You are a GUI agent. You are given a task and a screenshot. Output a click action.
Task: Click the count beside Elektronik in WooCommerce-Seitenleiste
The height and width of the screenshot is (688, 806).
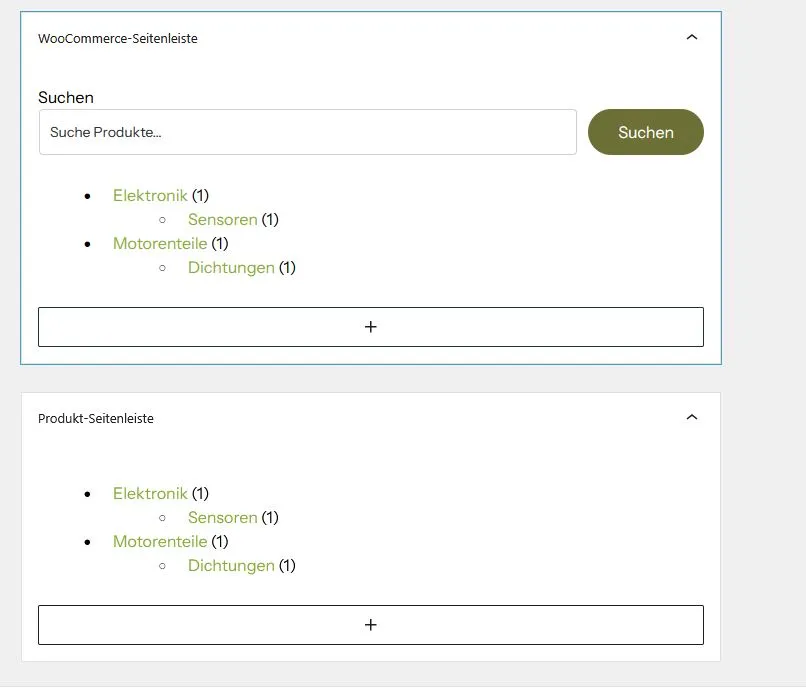(x=200, y=195)
